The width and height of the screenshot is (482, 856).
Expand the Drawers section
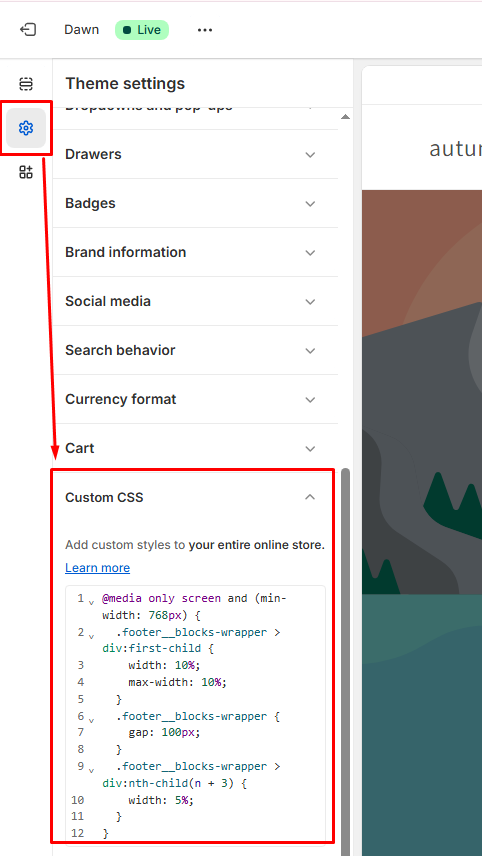pos(195,154)
